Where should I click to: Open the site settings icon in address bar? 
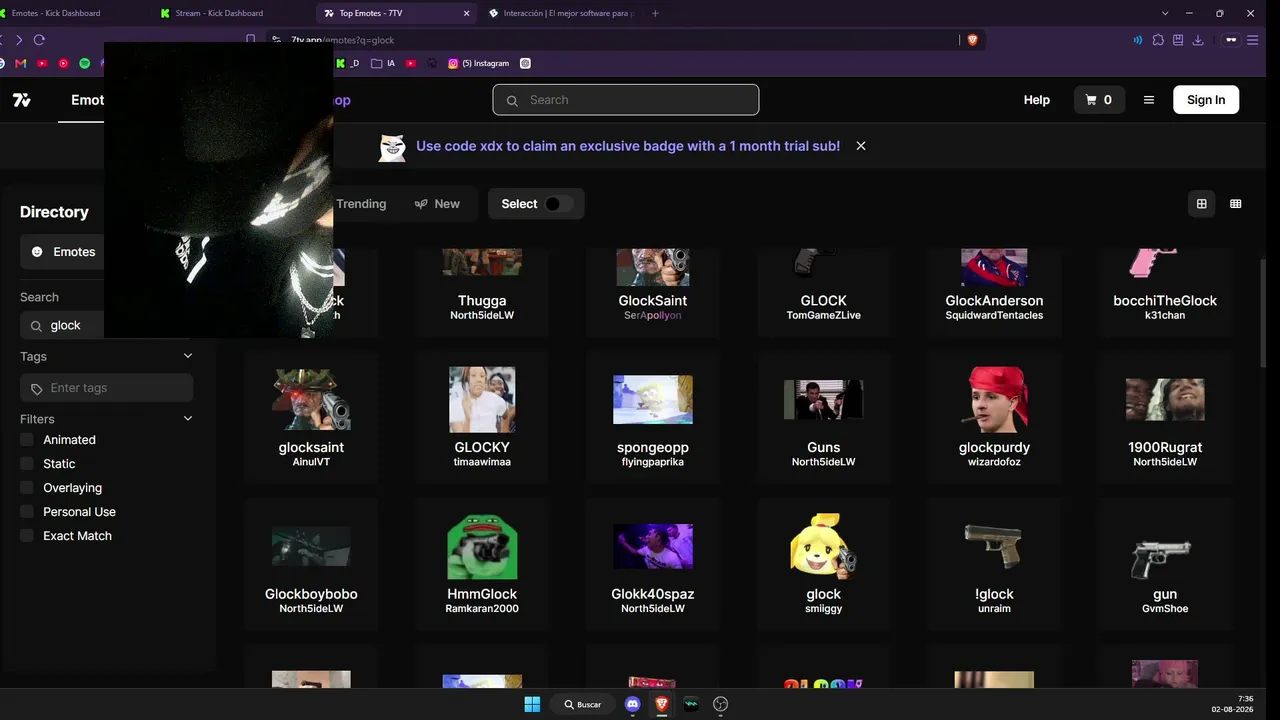[276, 40]
